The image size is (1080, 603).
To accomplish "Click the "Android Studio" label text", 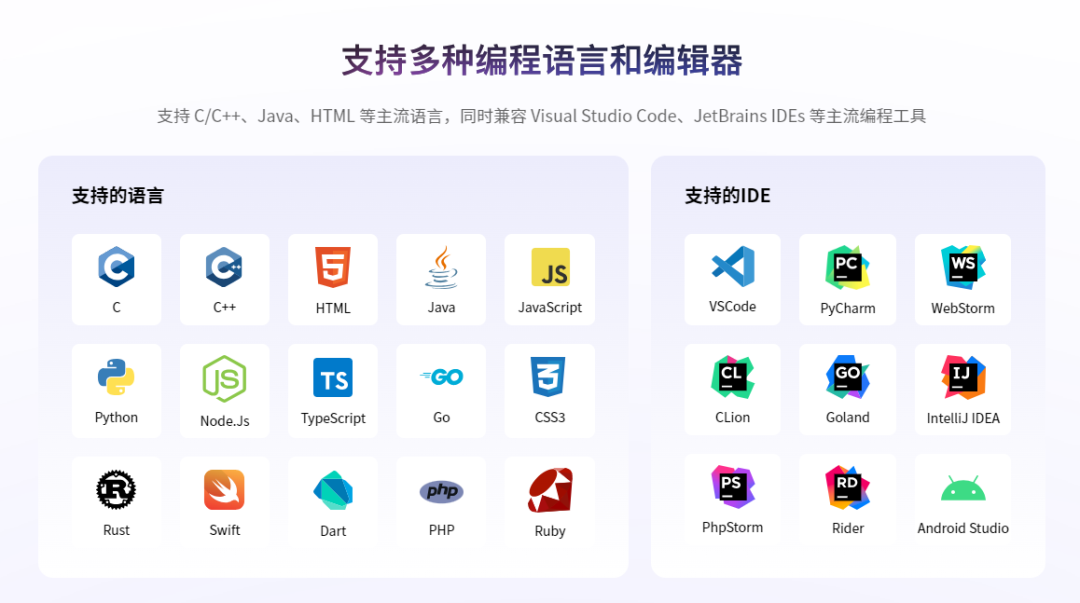I will (x=963, y=528).
